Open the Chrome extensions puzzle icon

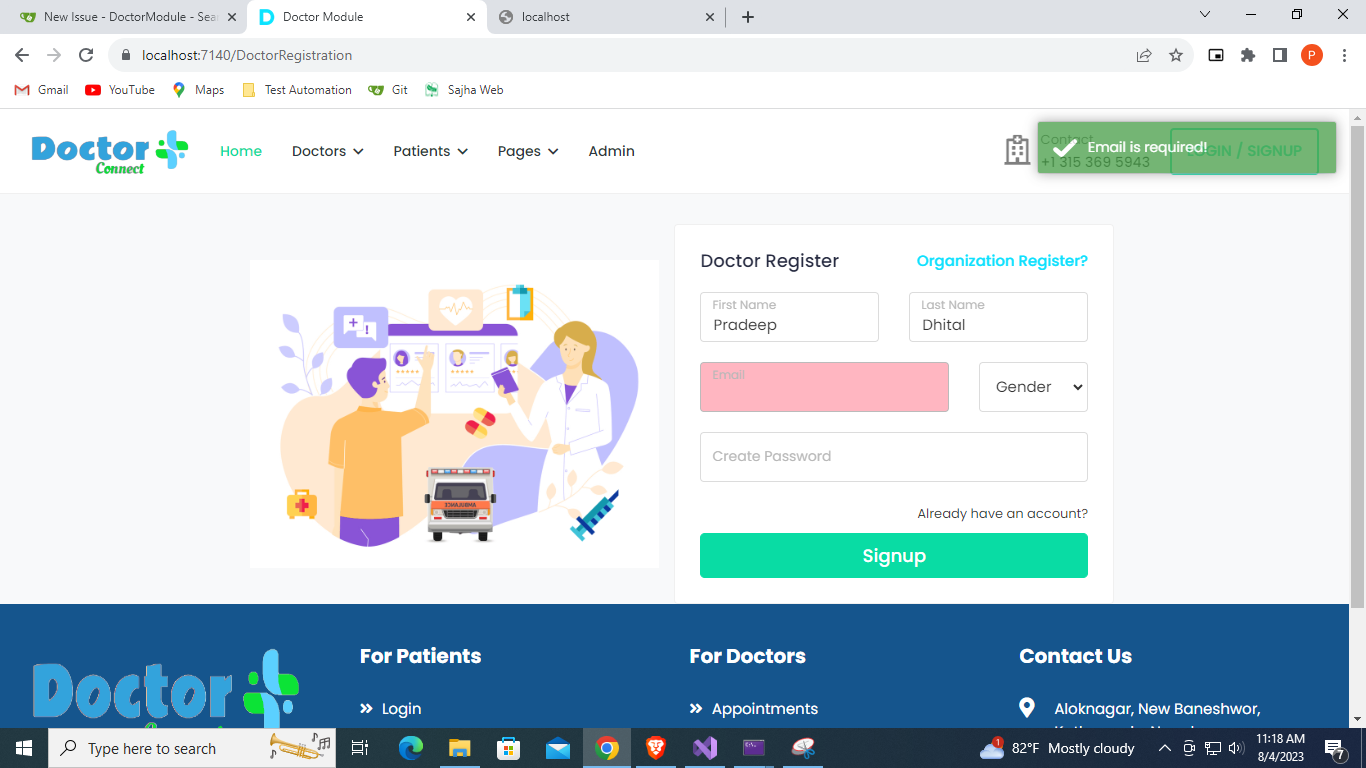[1248, 56]
